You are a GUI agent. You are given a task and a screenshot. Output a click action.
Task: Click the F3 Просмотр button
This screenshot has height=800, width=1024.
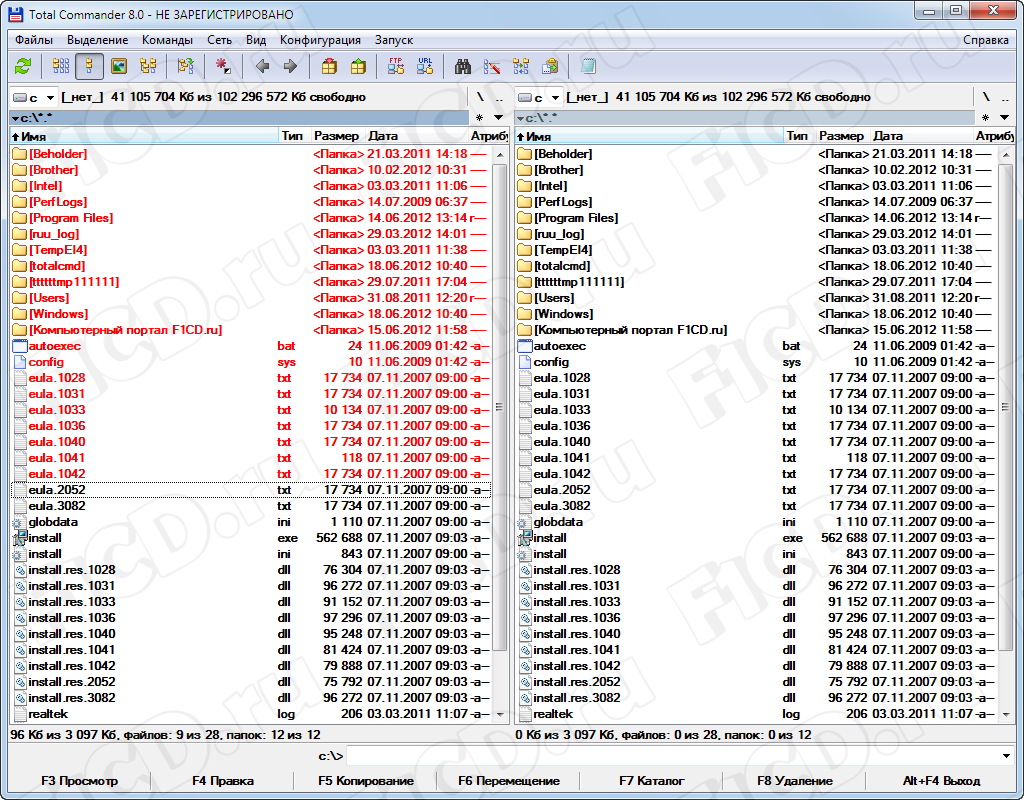(x=80, y=781)
